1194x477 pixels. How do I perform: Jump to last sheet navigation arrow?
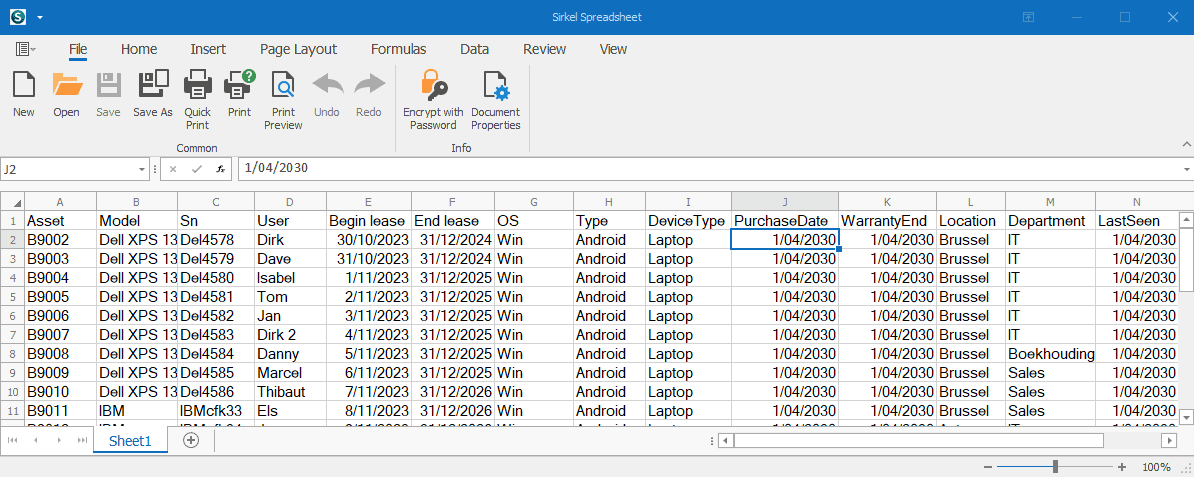coord(82,440)
